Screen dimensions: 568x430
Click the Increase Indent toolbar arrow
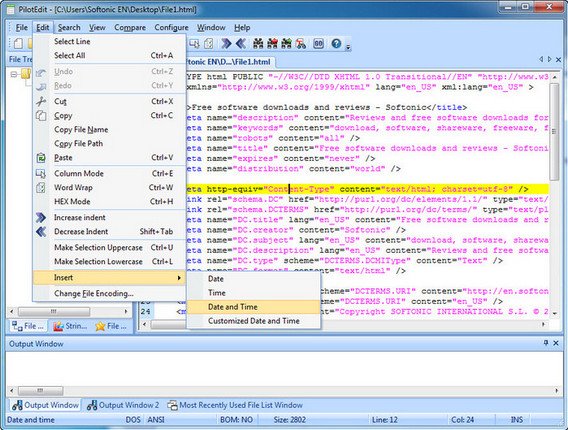click(x=226, y=44)
